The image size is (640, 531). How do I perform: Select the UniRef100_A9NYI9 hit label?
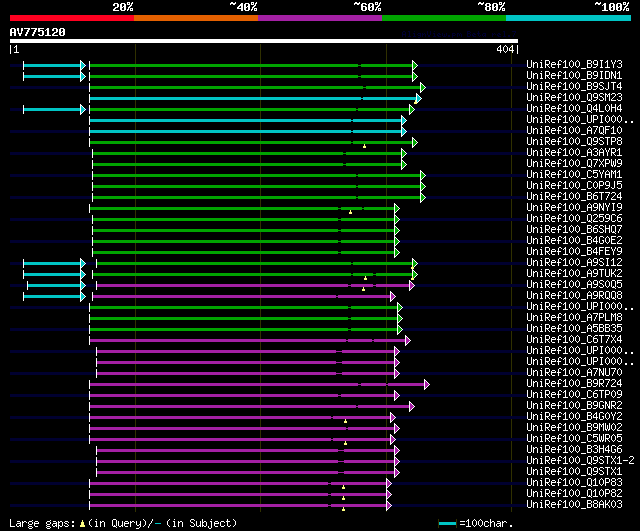[x=574, y=207]
